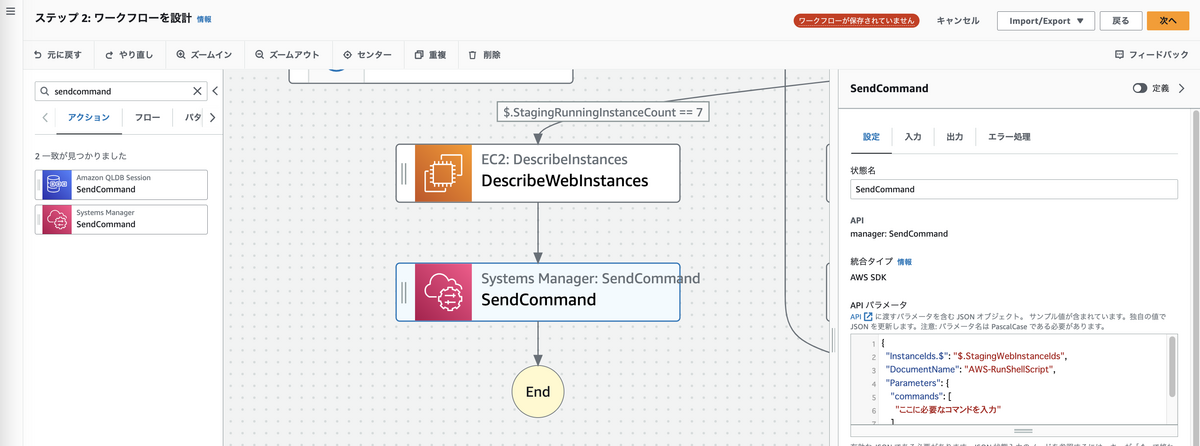The image size is (1200, 446).
Task: Click the inspector panel divider handle
Action: (832, 342)
